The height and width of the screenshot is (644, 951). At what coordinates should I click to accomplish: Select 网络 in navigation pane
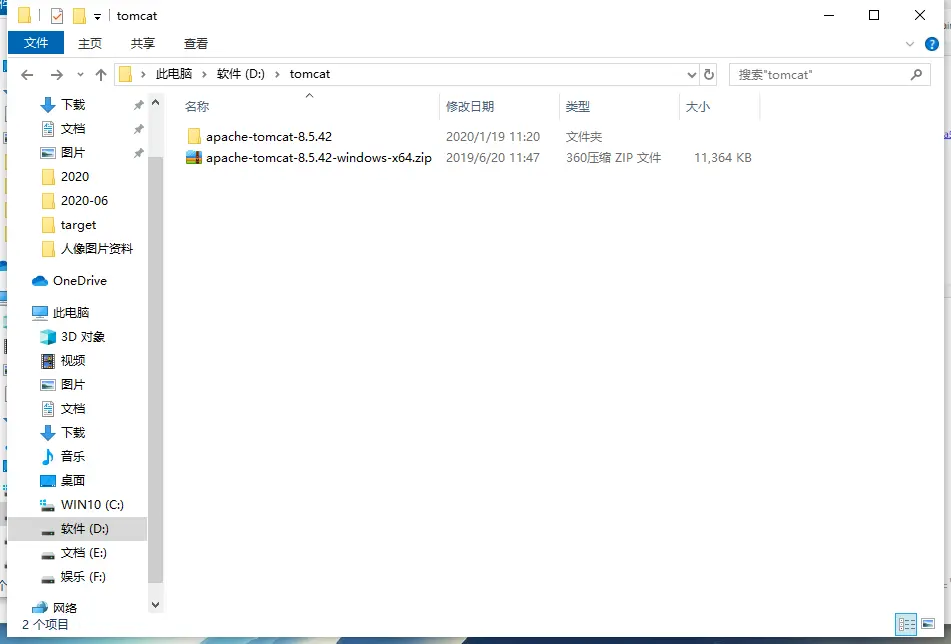[x=65, y=608]
